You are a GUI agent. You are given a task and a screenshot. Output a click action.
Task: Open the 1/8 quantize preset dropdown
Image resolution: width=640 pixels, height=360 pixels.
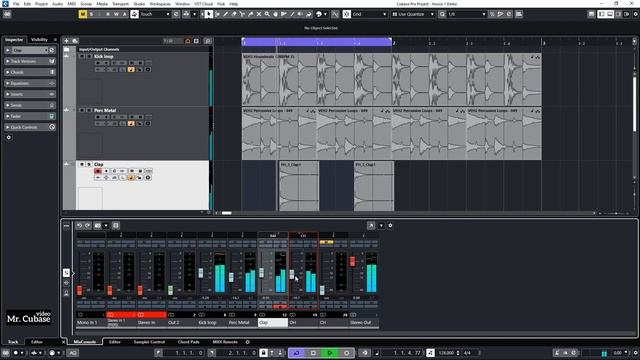[x=467, y=14]
